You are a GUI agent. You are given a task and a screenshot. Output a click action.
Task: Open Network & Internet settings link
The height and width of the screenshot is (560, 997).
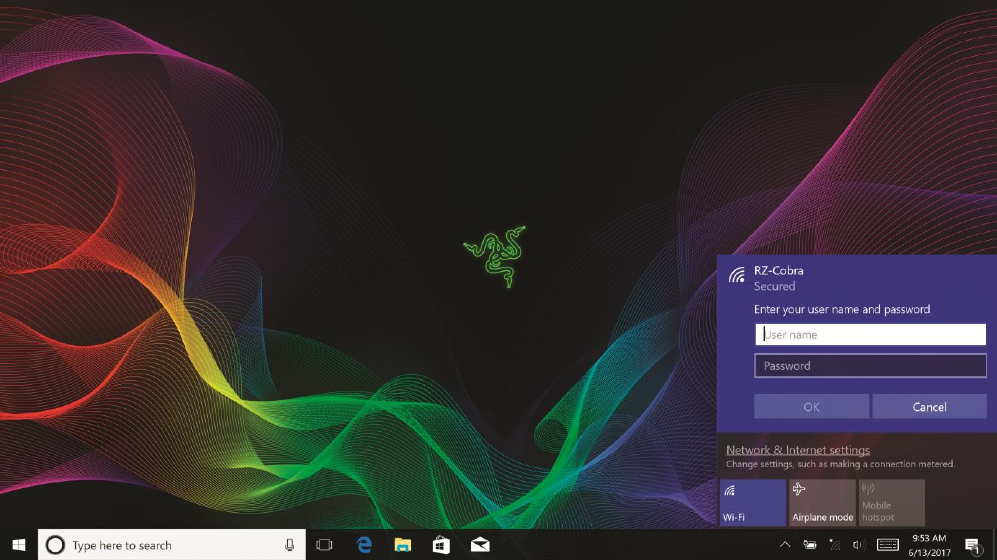tap(798, 450)
